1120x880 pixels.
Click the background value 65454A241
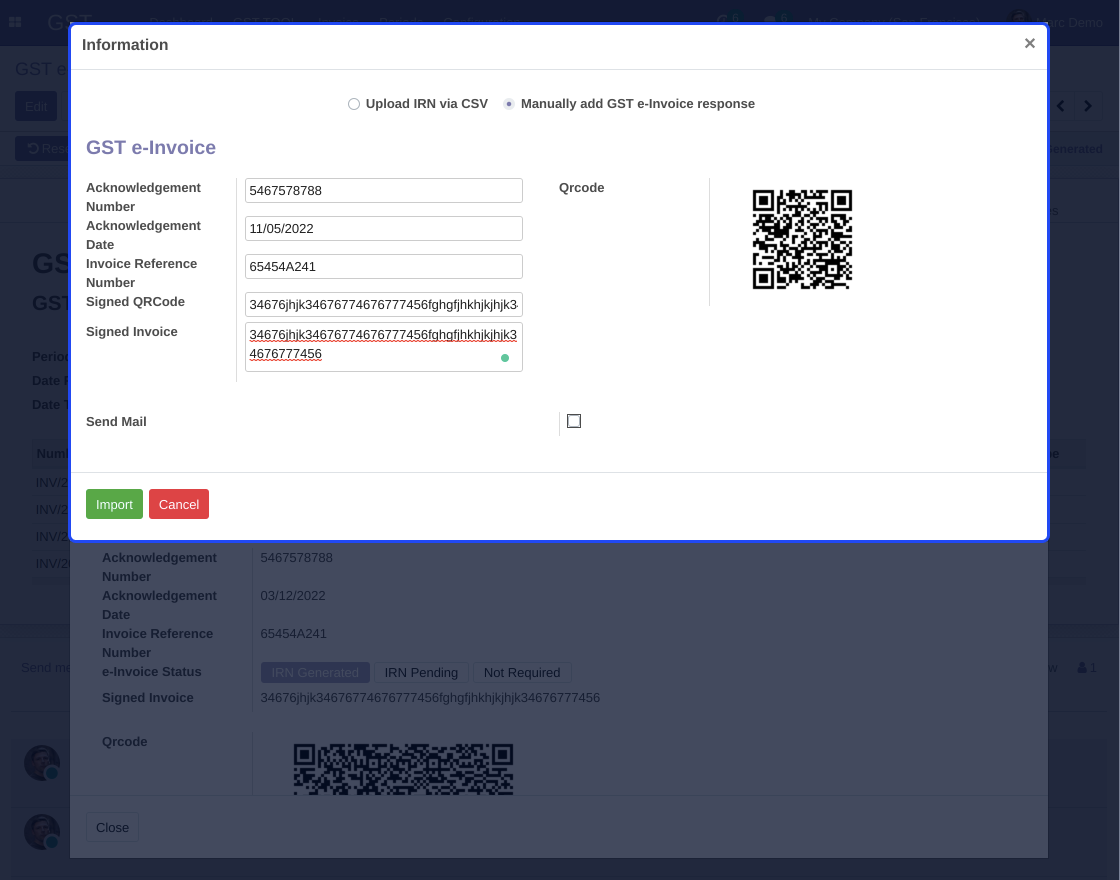(294, 634)
